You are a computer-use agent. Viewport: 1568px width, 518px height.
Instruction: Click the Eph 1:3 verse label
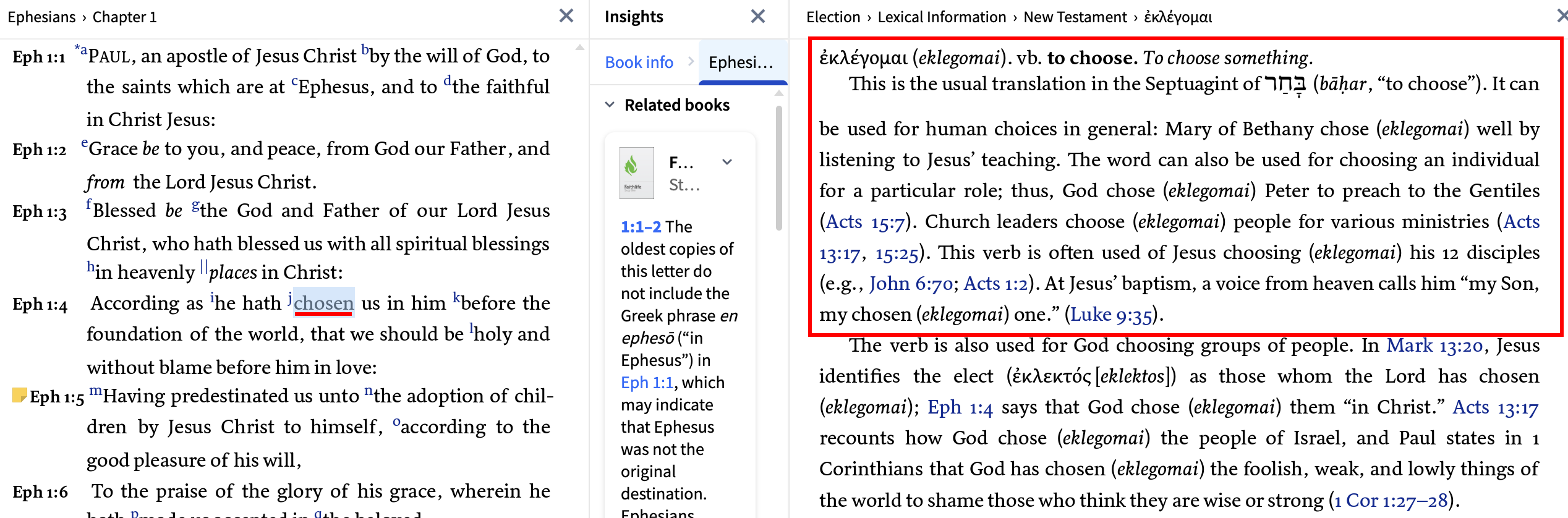click(40, 211)
